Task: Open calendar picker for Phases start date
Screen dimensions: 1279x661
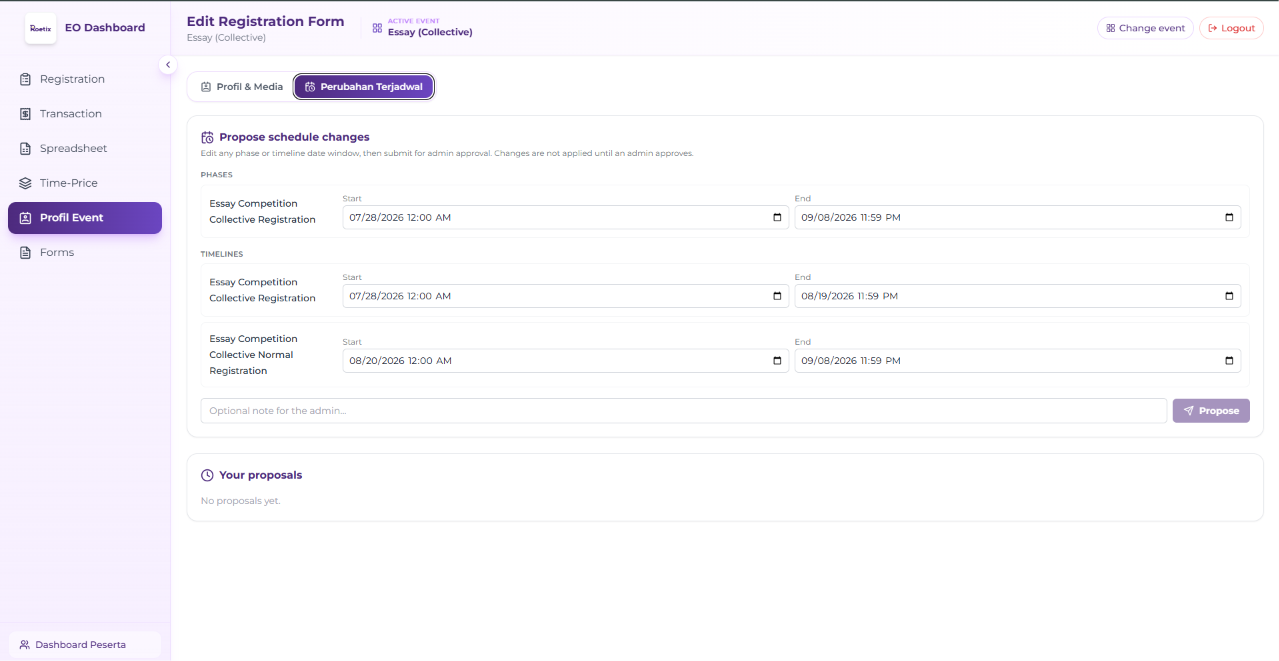Action: point(777,217)
